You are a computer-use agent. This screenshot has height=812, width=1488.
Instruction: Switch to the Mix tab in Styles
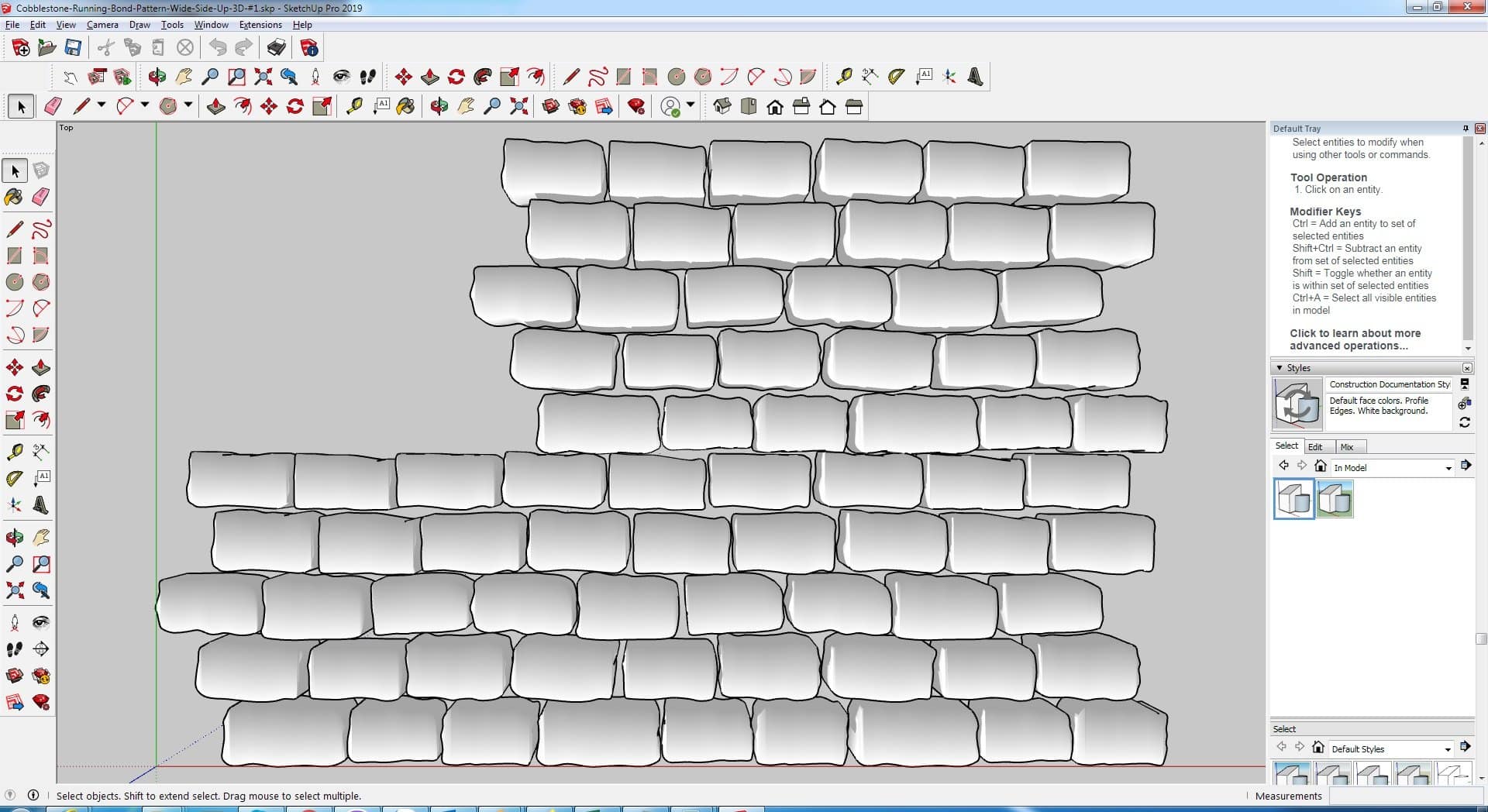(x=1347, y=447)
